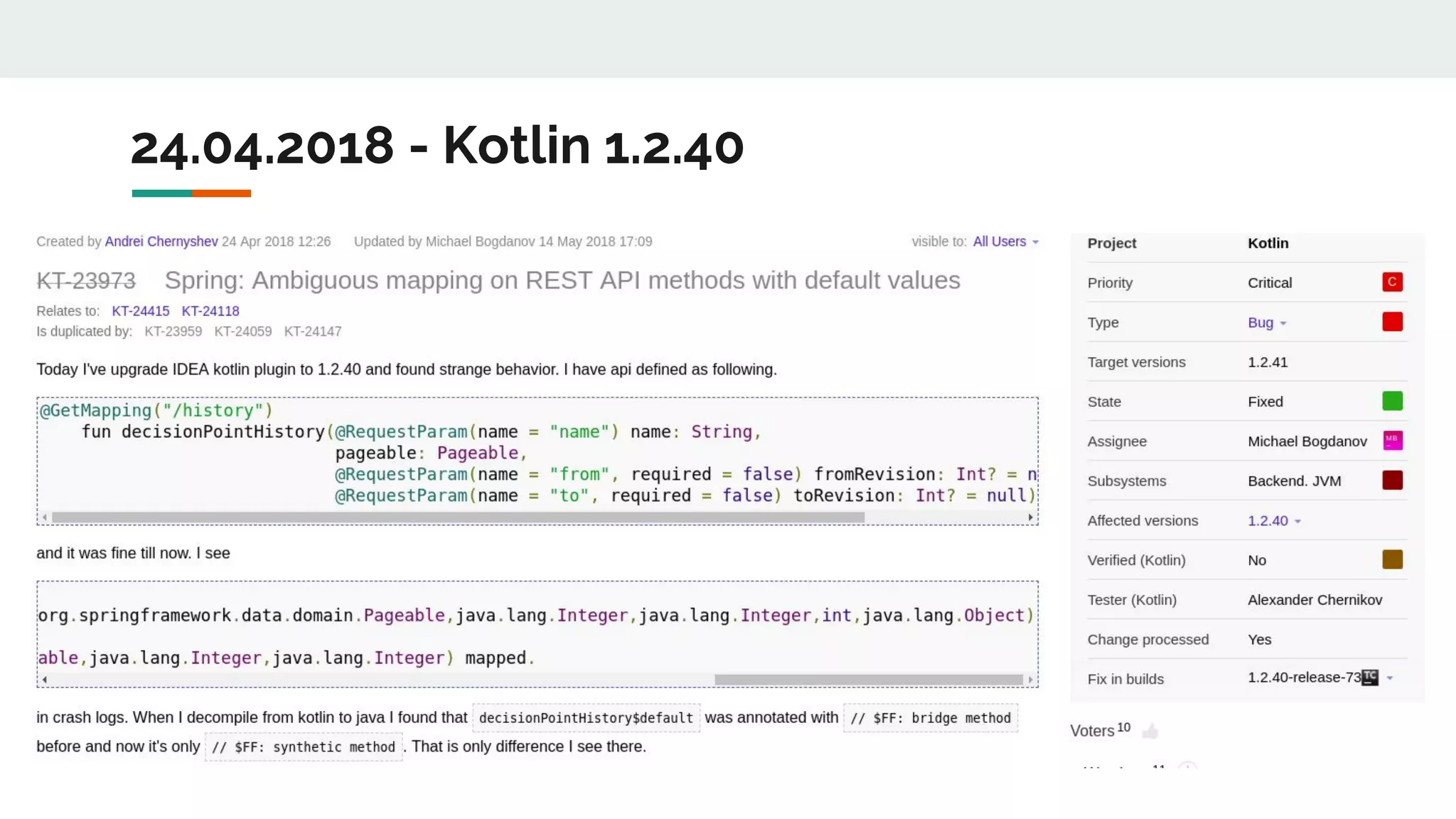The width and height of the screenshot is (1456, 819).
Task: Click the brown Verified (Kotlin) swatch
Action: 1392,560
